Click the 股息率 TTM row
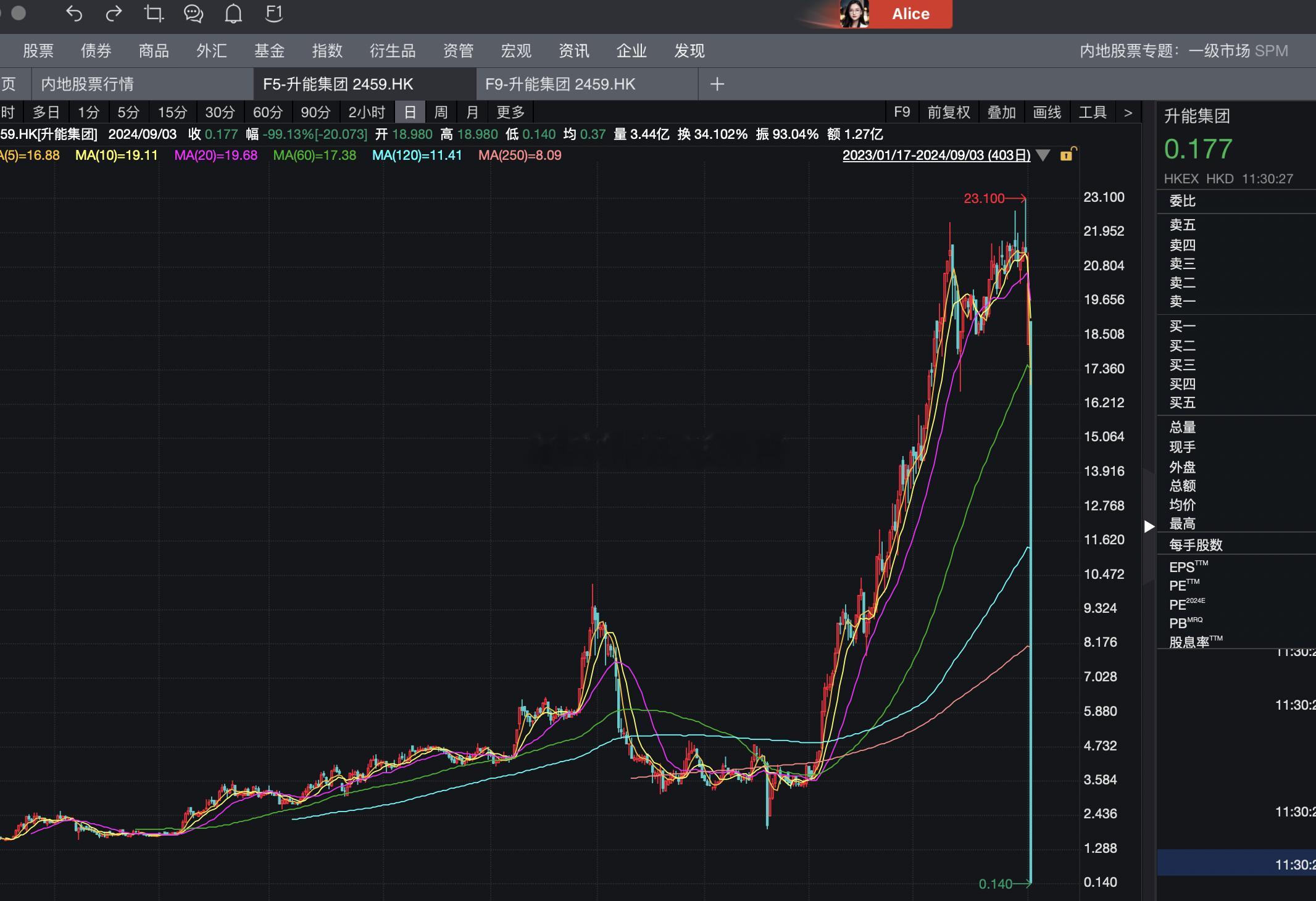The height and width of the screenshot is (901, 1316). 1236,642
